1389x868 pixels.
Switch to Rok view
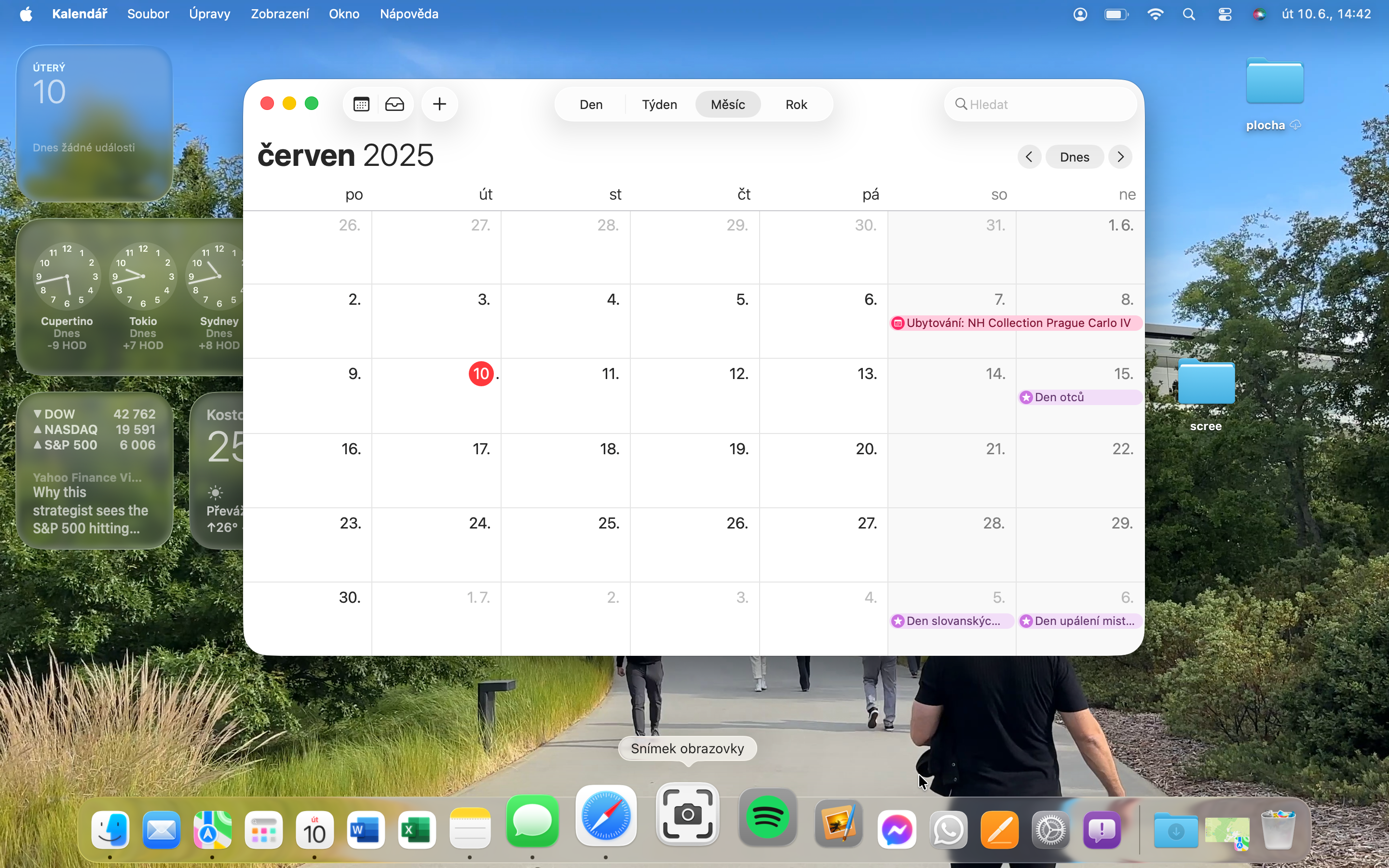pyautogui.click(x=796, y=105)
